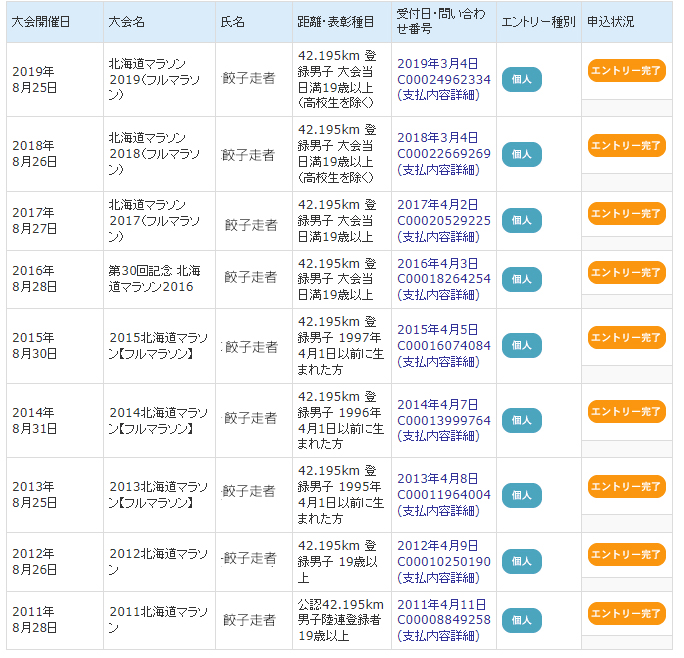Image resolution: width=684 pixels, height=658 pixels.
Task: Click エントリー完了 button for 2014 marathon
Action: pyautogui.click(x=626, y=412)
